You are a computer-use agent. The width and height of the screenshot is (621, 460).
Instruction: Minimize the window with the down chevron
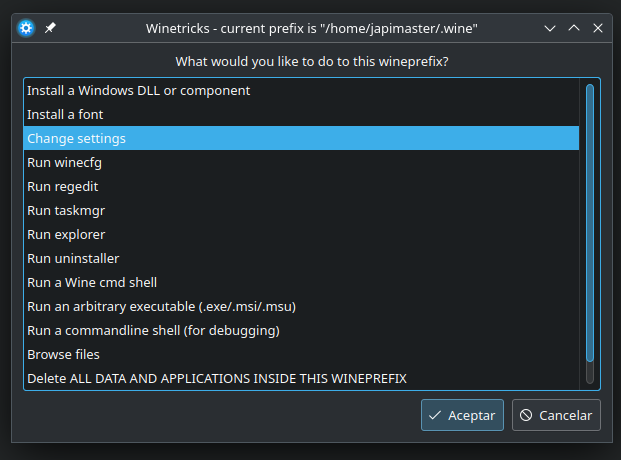click(551, 28)
